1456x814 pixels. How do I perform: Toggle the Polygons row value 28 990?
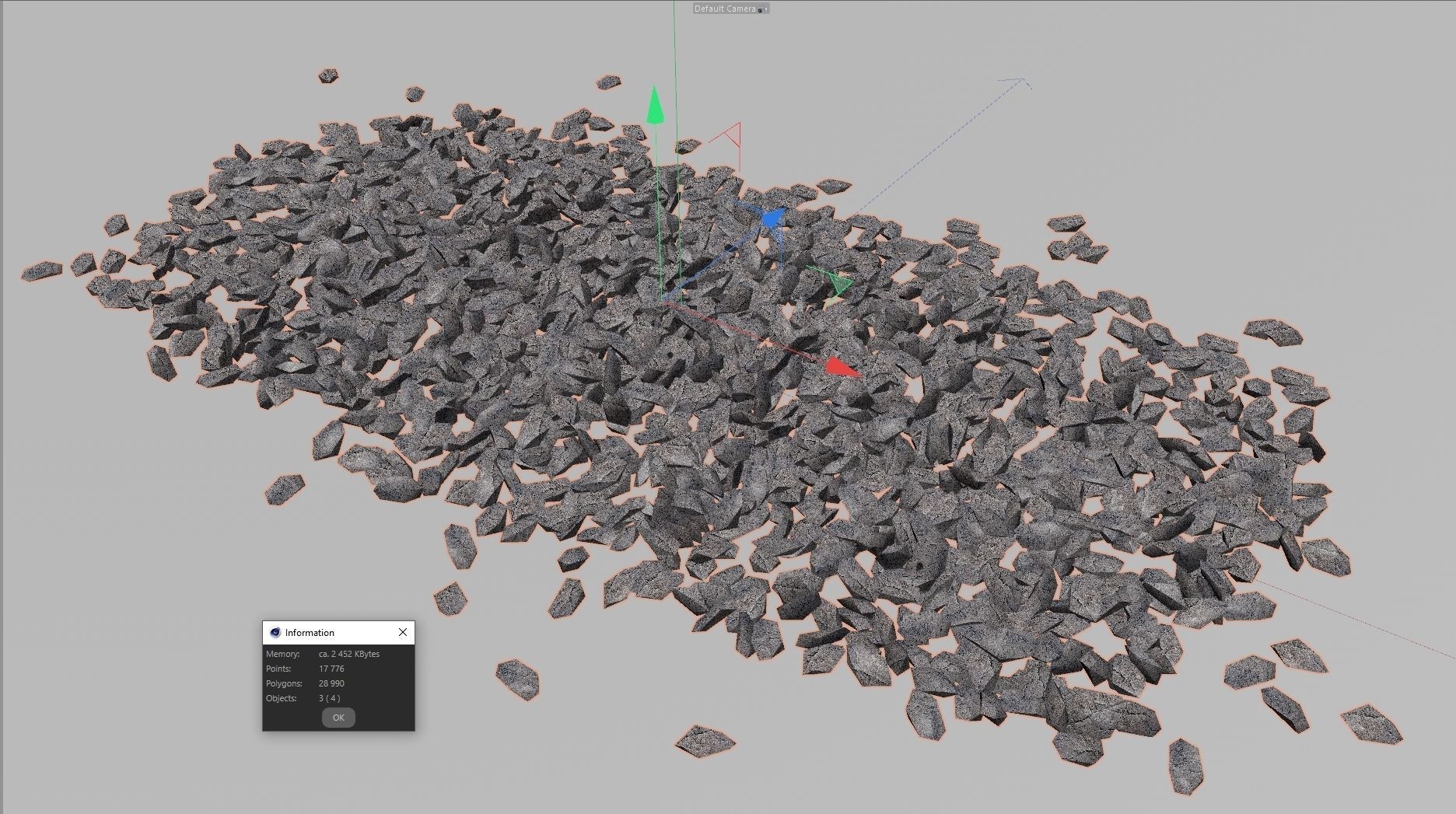tap(331, 683)
